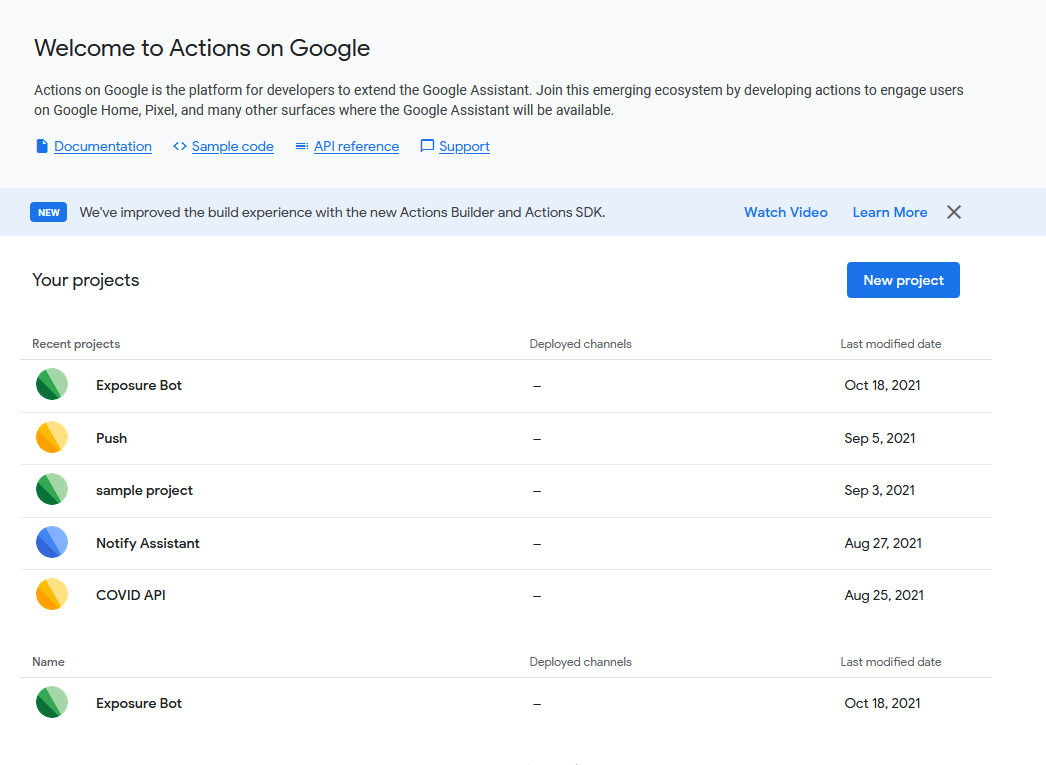The height and width of the screenshot is (765, 1046).
Task: Click the Last modified date header in Recent projects
Action: pyautogui.click(x=890, y=344)
